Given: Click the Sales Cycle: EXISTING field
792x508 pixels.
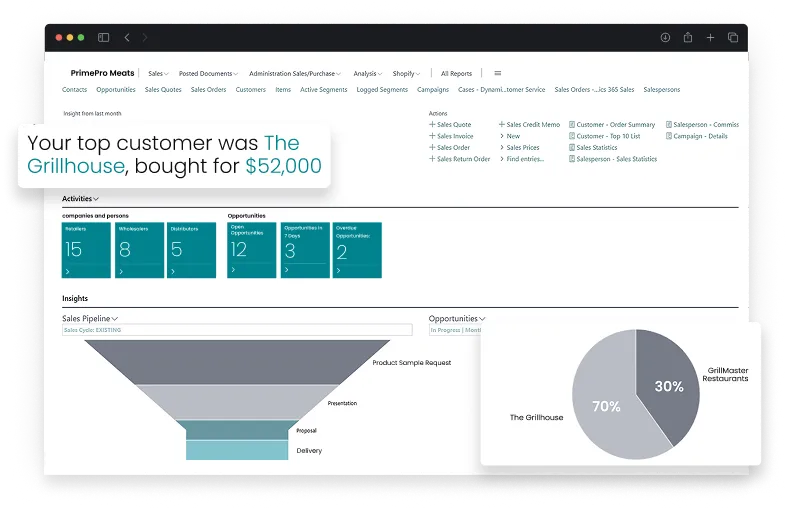Looking at the screenshot, I should [x=237, y=330].
